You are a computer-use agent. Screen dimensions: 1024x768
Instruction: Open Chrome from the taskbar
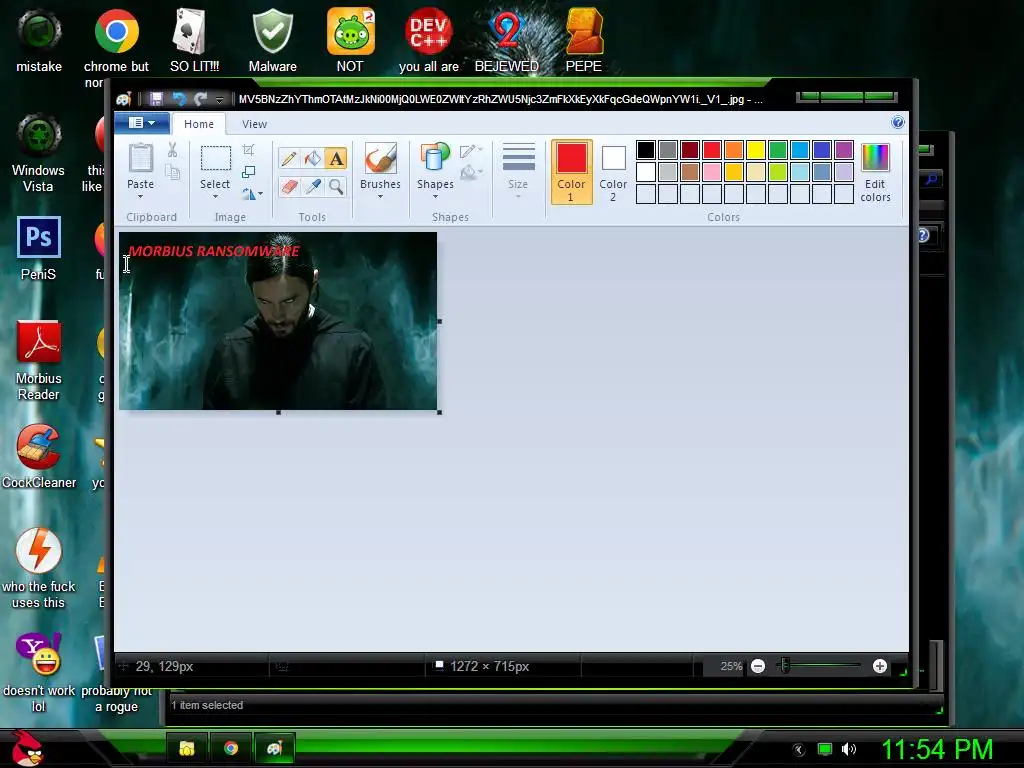[x=231, y=748]
